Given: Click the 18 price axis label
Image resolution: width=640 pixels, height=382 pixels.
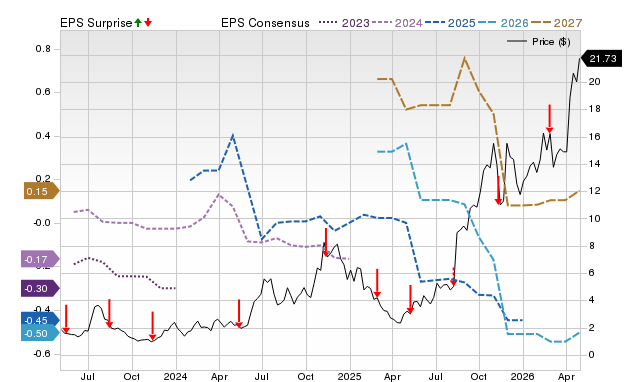Looking at the screenshot, I should point(595,109).
